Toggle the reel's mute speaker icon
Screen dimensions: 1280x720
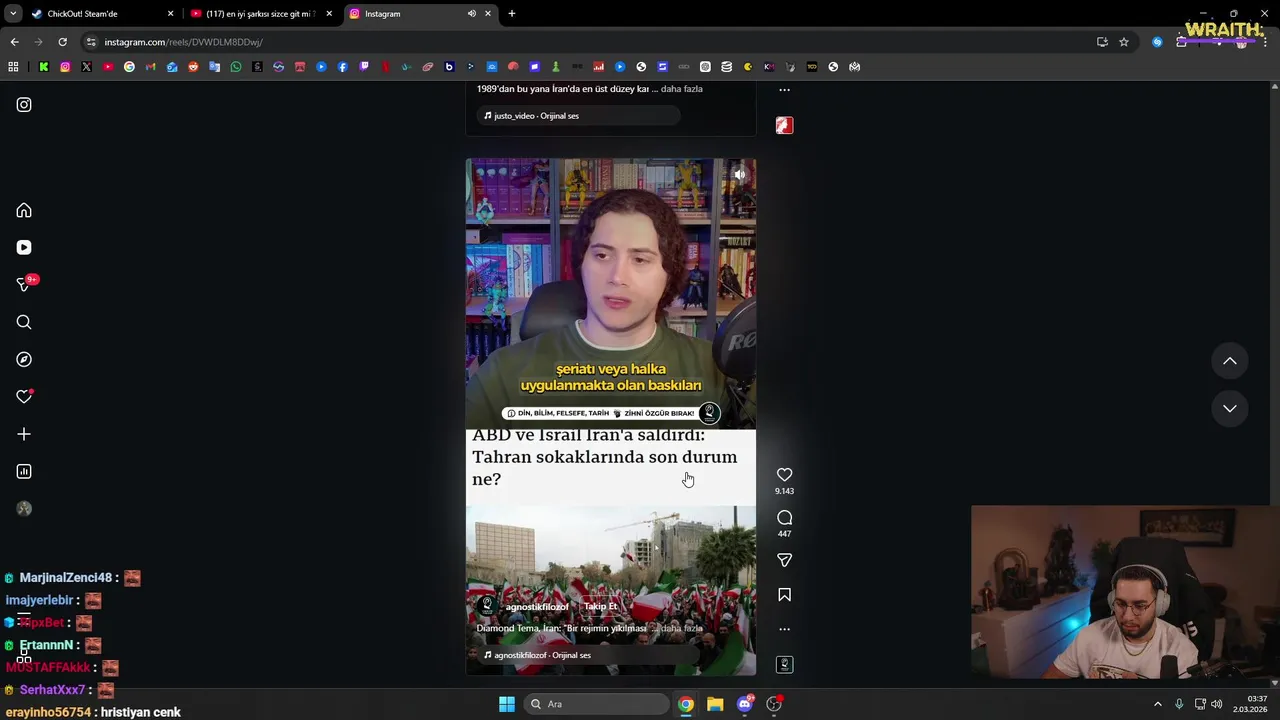pos(739,175)
